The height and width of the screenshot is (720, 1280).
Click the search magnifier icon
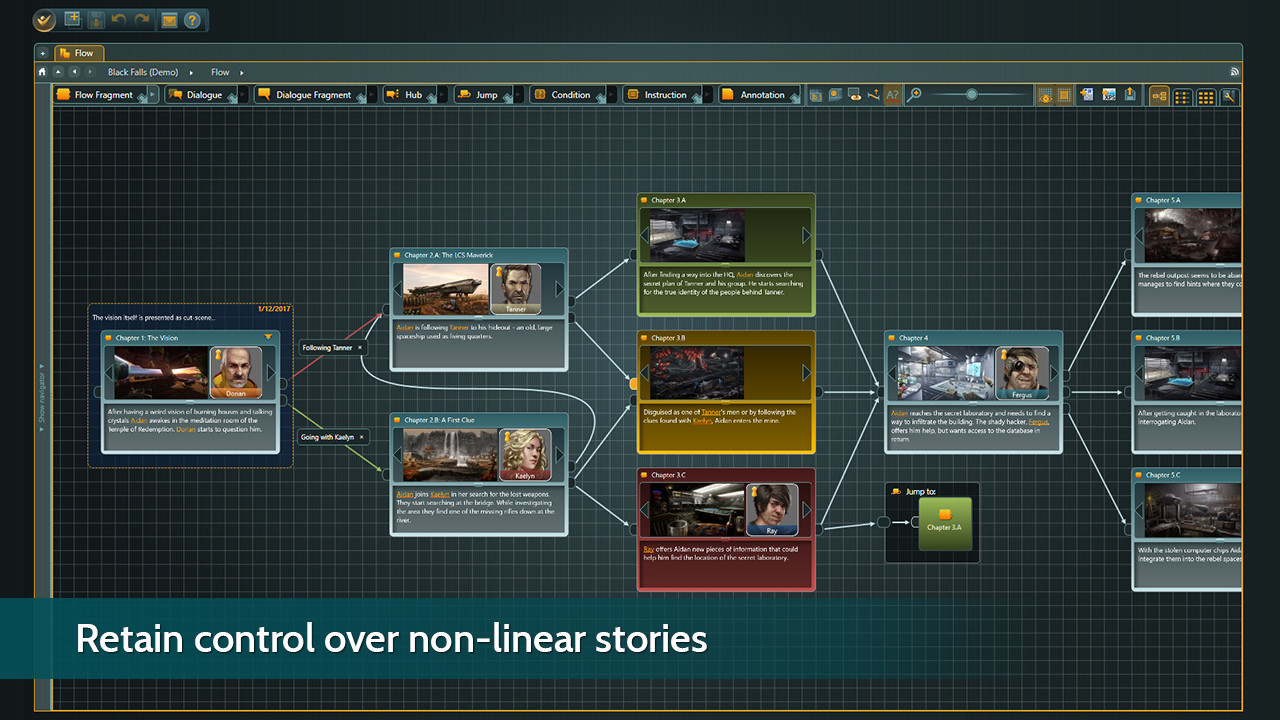[x=914, y=94]
